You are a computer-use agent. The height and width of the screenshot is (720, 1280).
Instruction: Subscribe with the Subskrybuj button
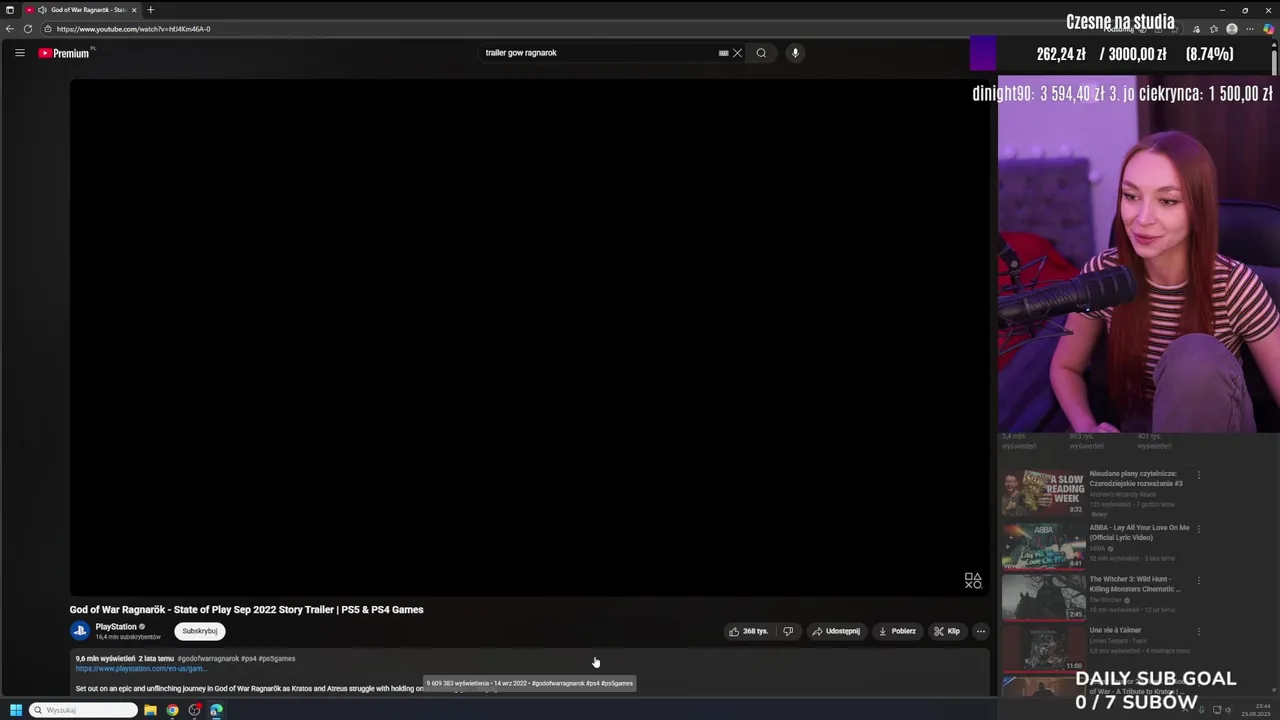(199, 631)
